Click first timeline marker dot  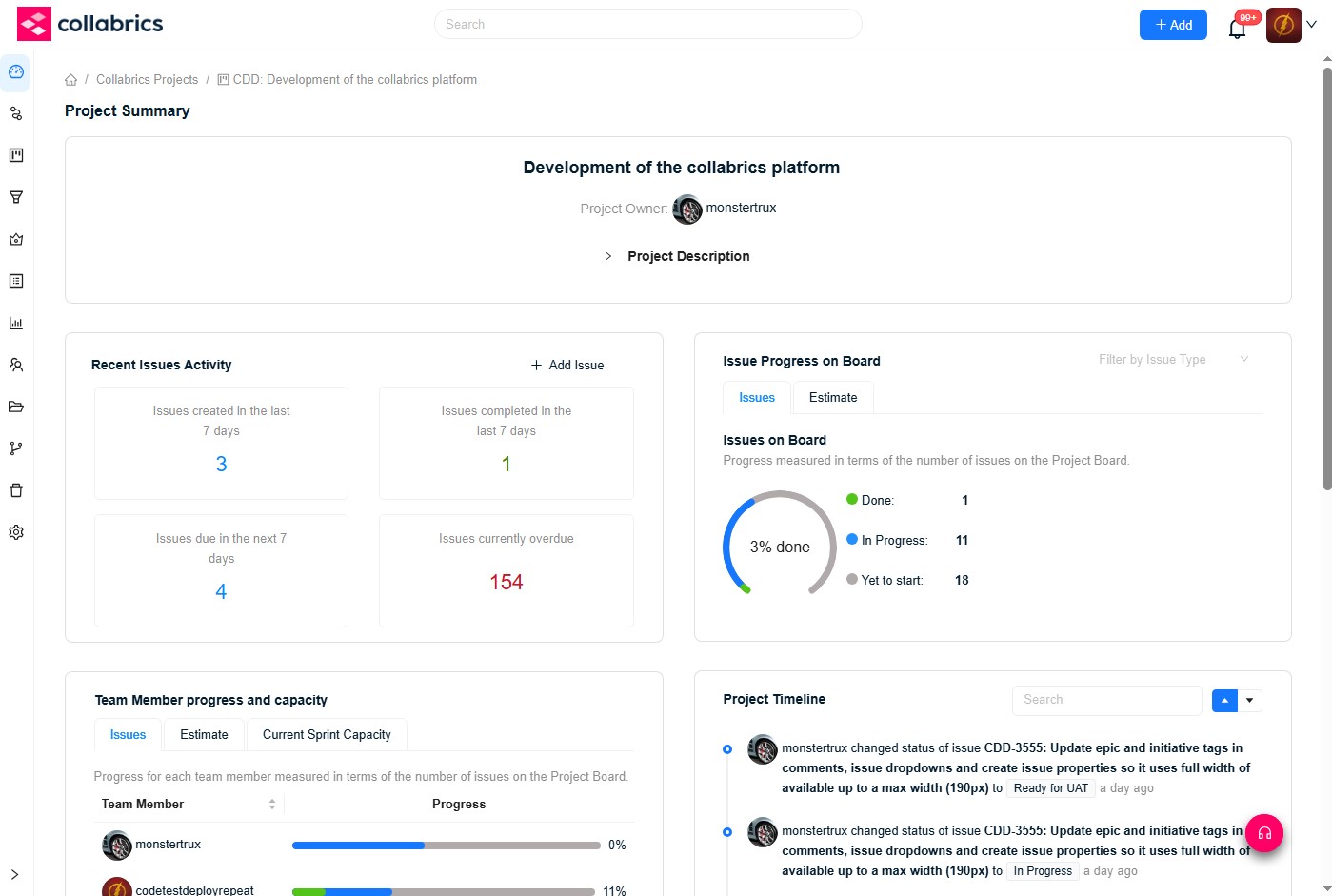(x=727, y=749)
